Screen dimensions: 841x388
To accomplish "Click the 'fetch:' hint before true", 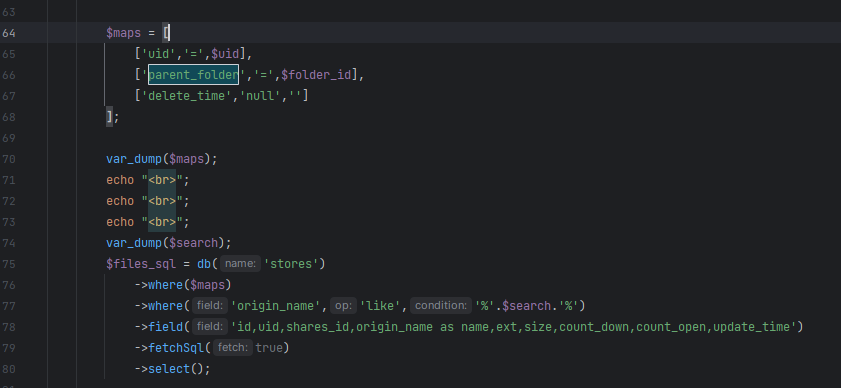I will point(233,348).
